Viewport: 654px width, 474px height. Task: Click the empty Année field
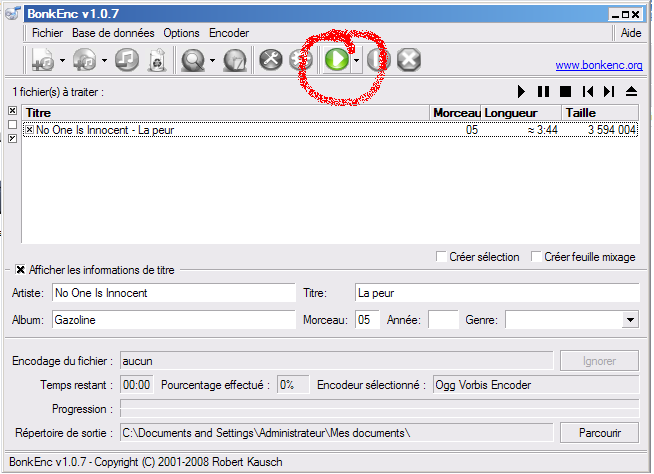443,320
